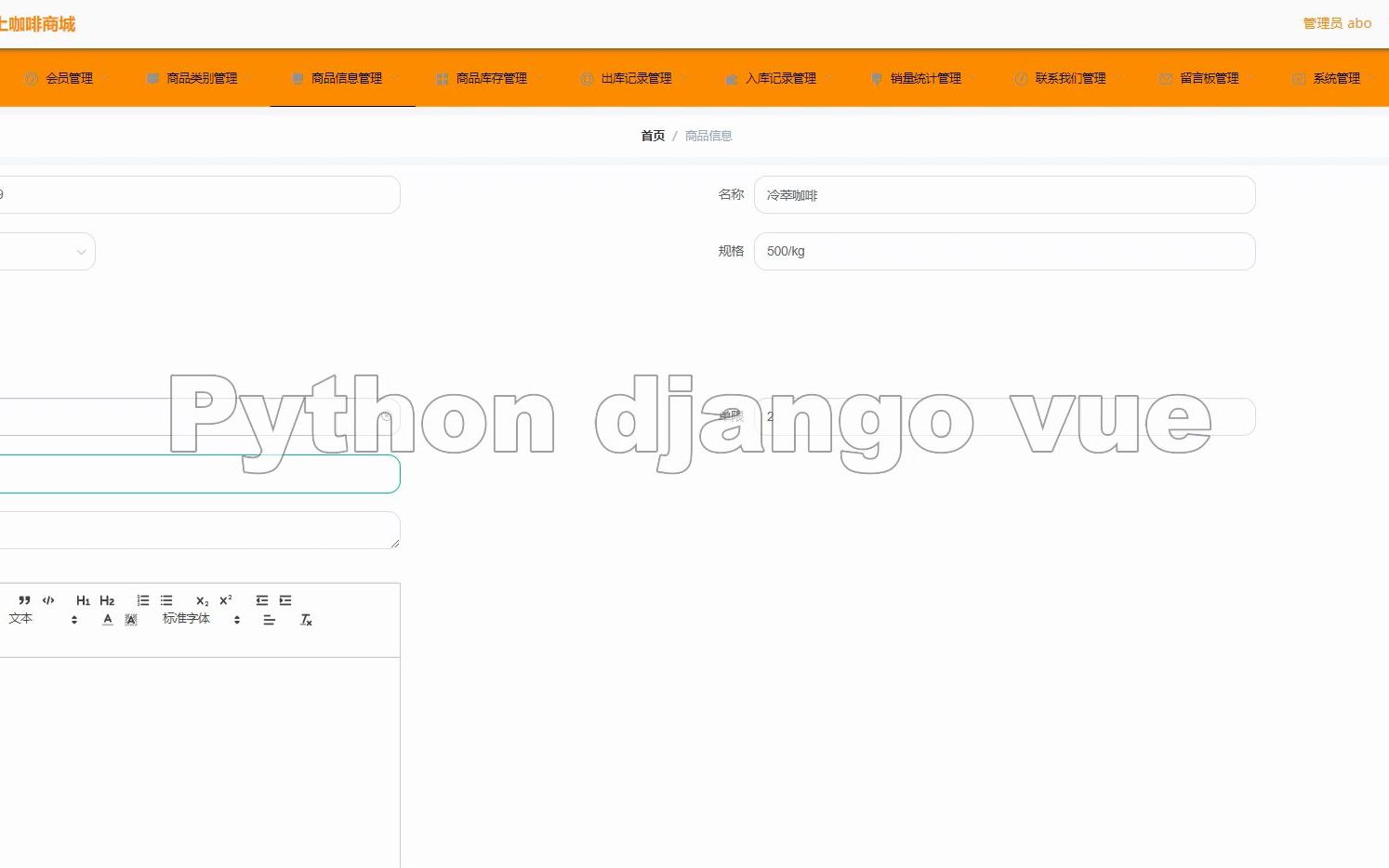The height and width of the screenshot is (868, 1389).
Task: Apply superscript formatting
Action: pyautogui.click(x=226, y=600)
